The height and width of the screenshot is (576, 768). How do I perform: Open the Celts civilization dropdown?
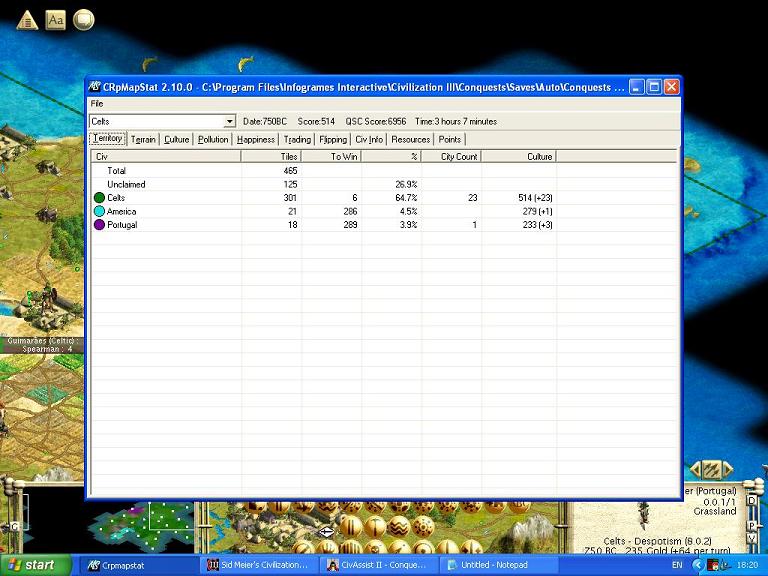pyautogui.click(x=229, y=121)
